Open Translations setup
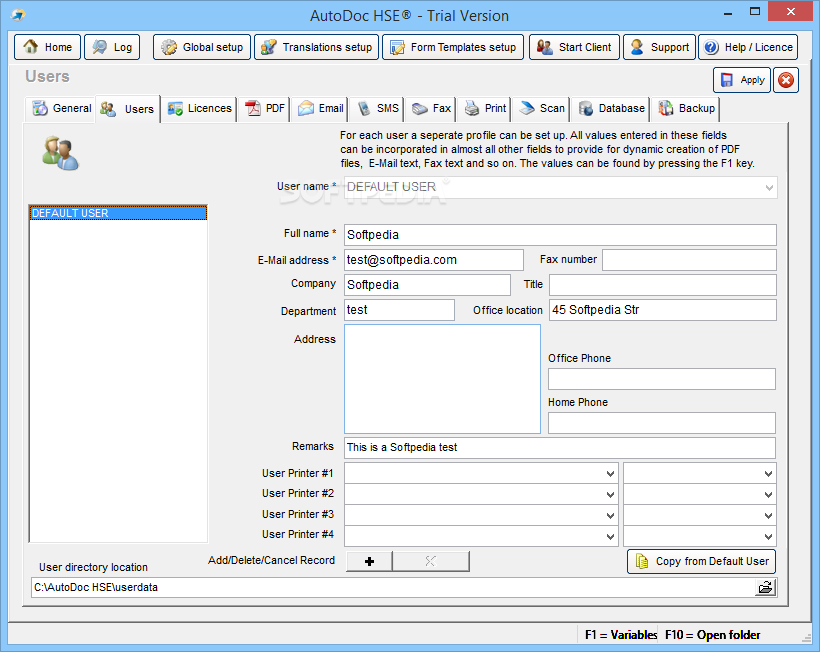 point(316,47)
